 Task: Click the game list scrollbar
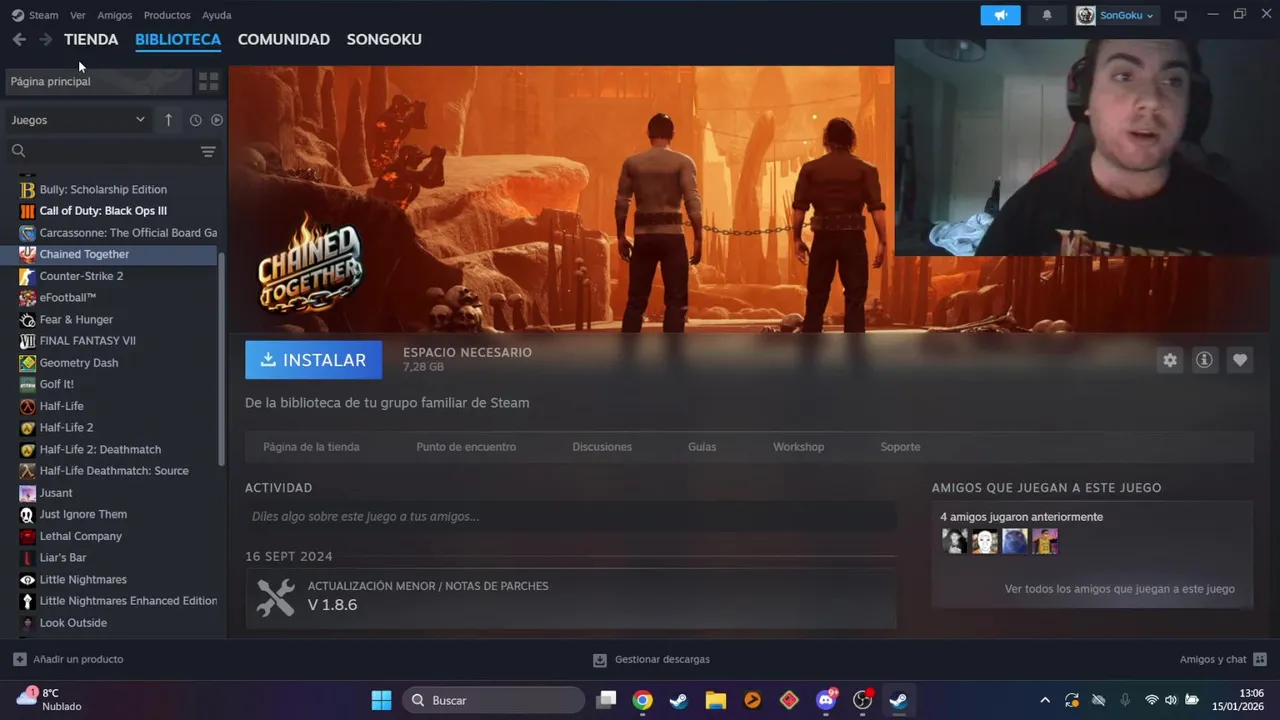(221, 358)
